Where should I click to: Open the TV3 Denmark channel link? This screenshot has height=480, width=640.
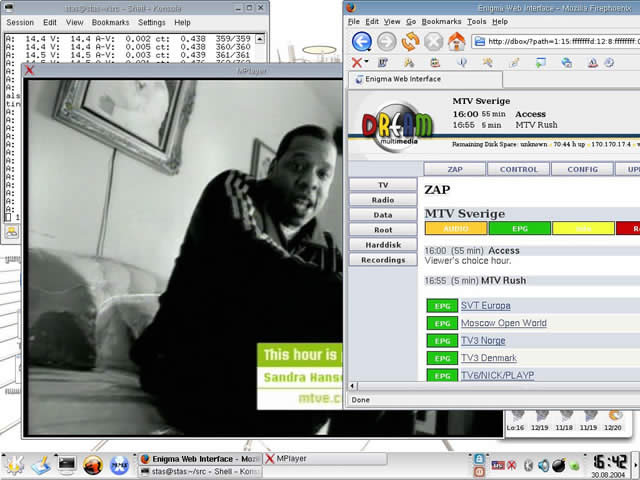click(489, 358)
